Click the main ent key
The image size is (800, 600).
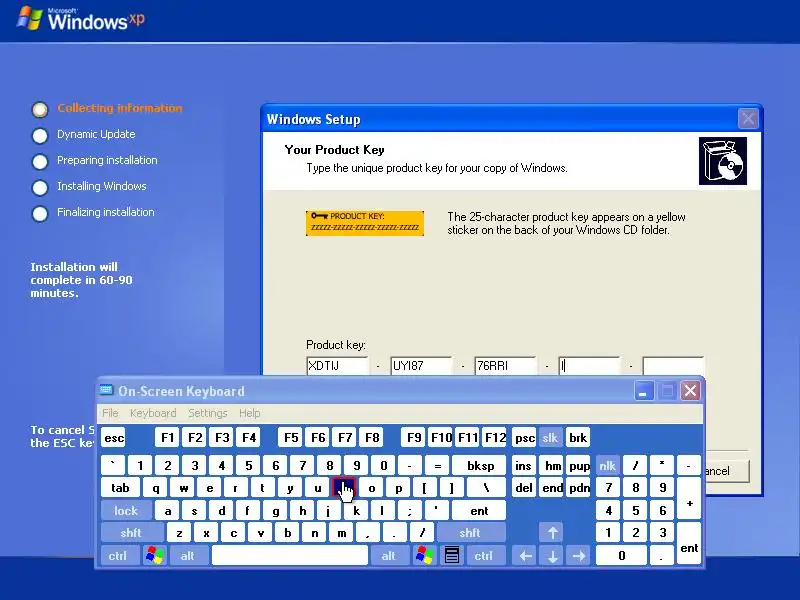(x=479, y=510)
